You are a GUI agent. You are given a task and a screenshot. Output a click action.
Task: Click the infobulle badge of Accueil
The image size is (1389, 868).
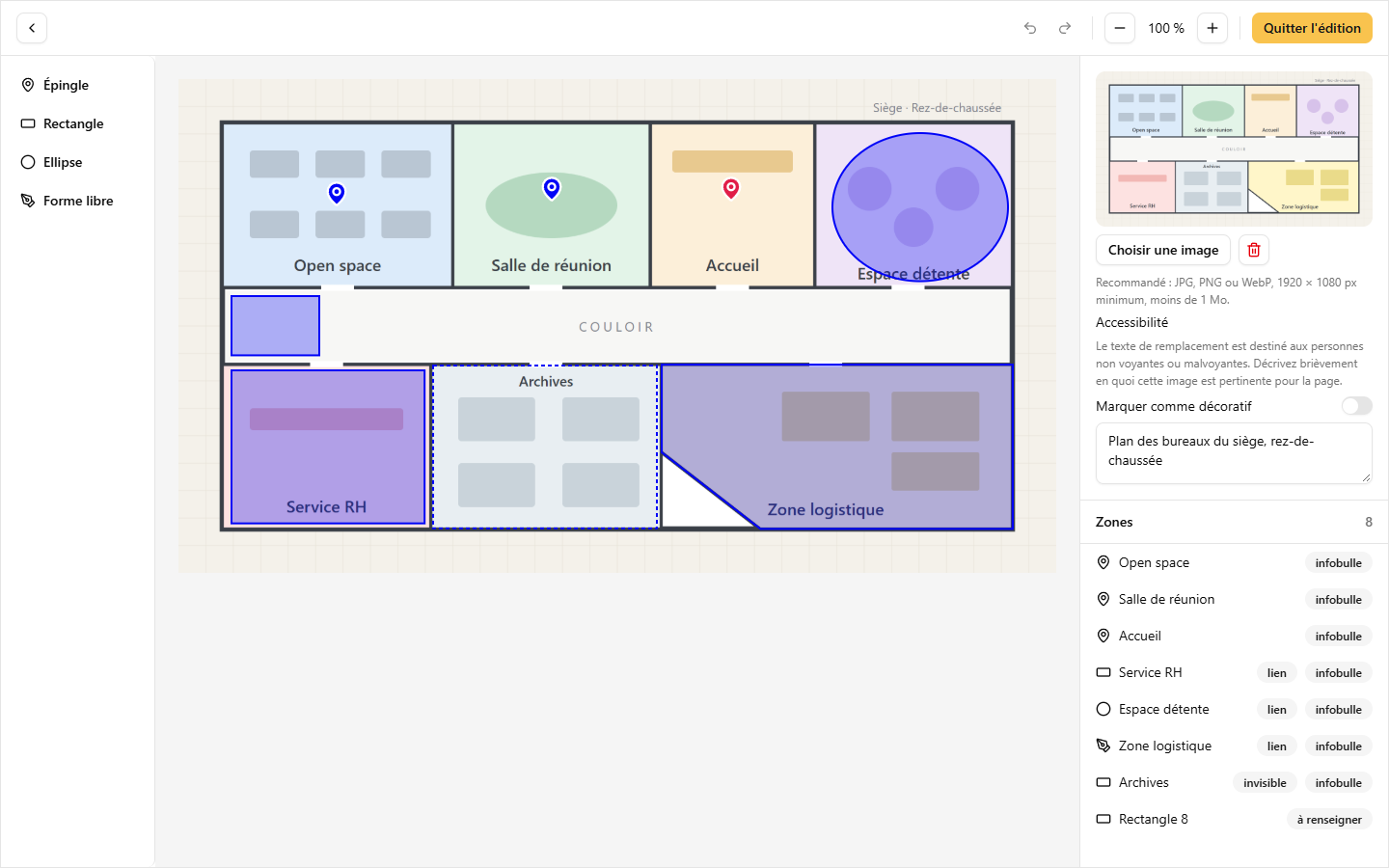pos(1339,637)
